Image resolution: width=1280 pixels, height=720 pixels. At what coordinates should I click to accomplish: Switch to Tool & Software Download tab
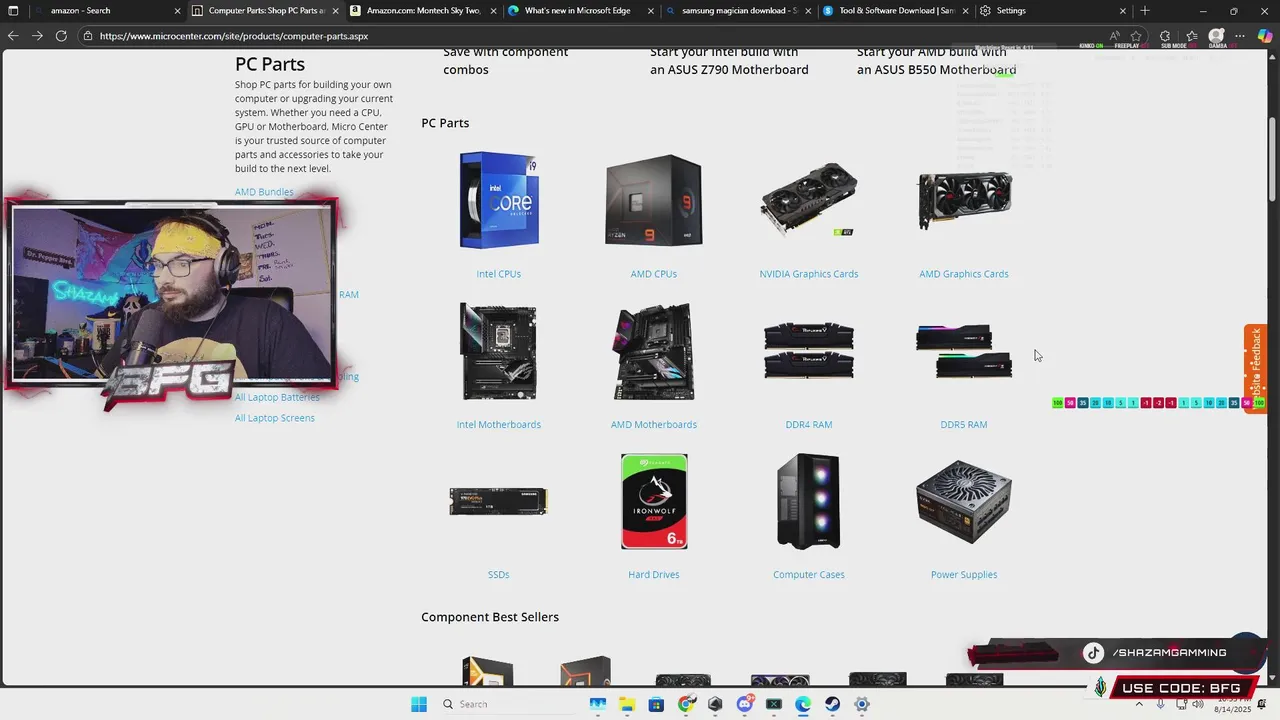(897, 11)
